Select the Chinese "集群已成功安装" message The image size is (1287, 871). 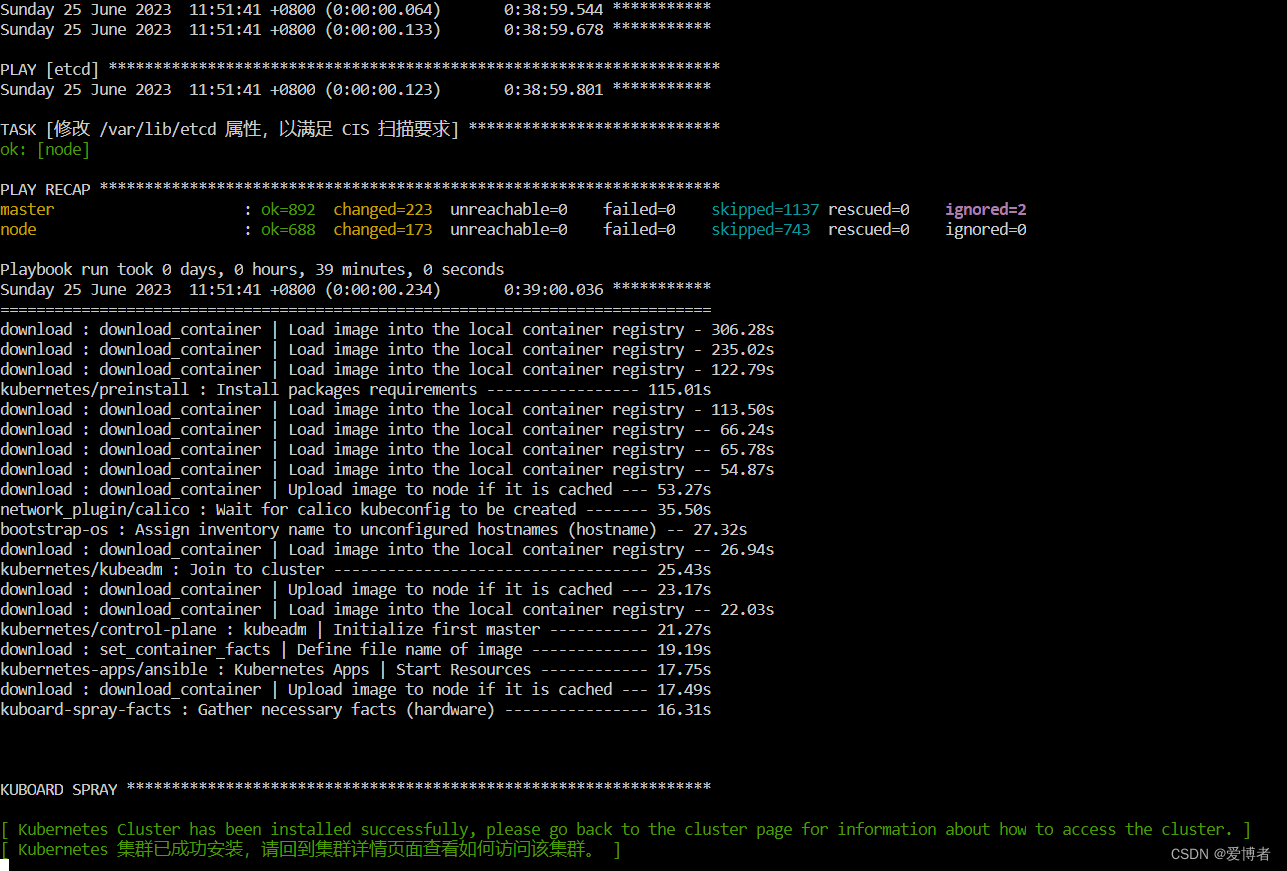point(311,849)
